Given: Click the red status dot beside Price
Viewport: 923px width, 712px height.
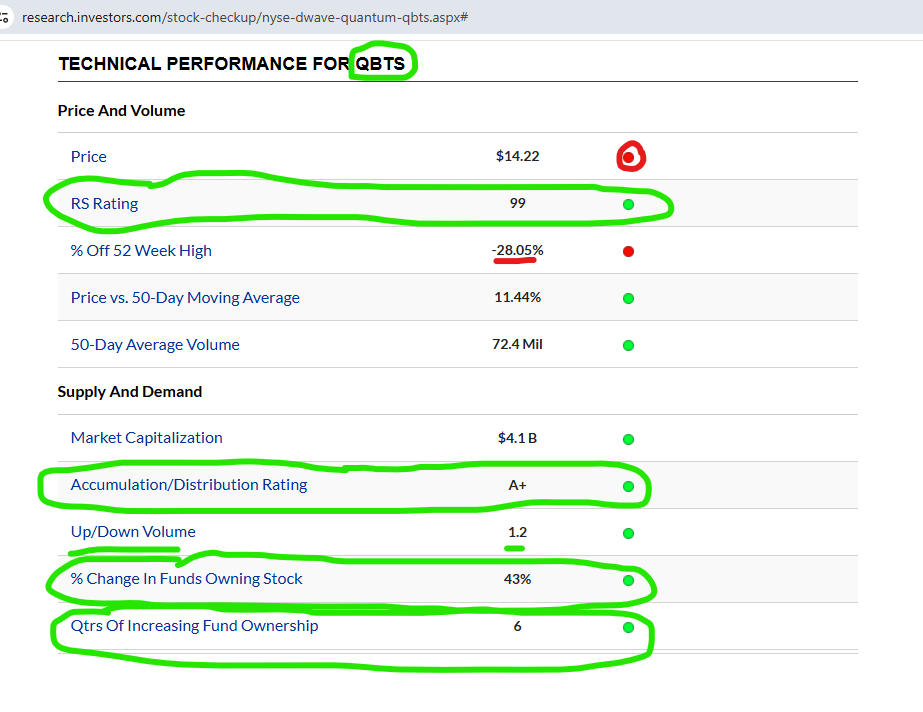Looking at the screenshot, I should pyautogui.click(x=629, y=157).
